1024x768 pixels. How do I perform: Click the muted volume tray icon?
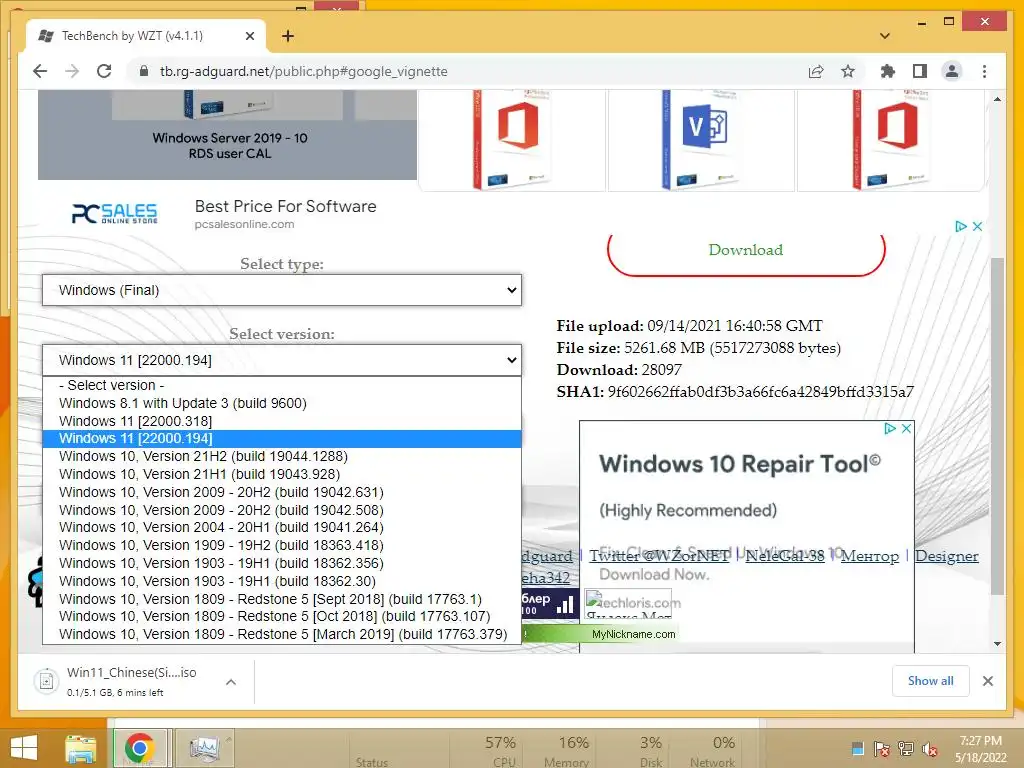coord(929,748)
